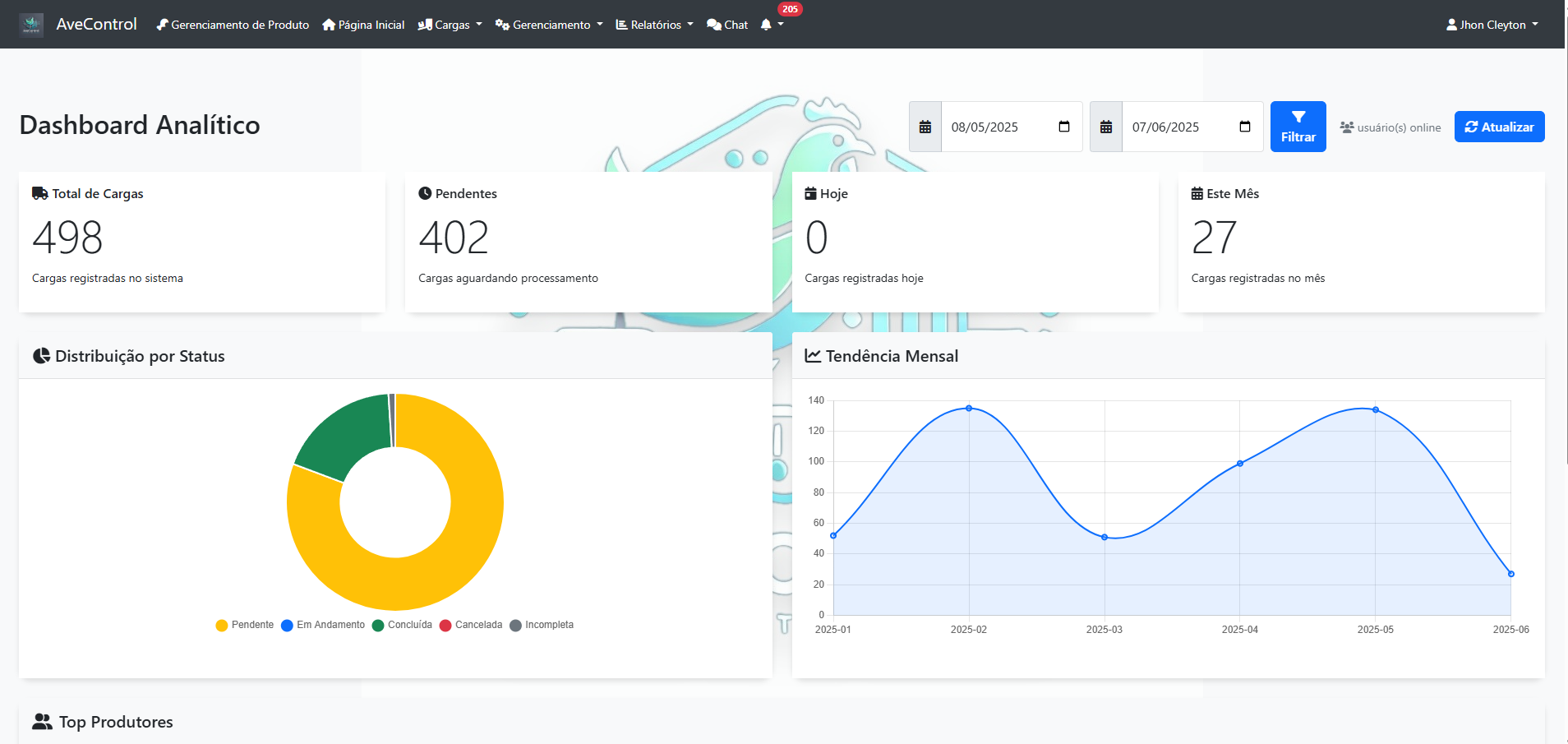Toggle Em Andamento legend item

pos(323,625)
